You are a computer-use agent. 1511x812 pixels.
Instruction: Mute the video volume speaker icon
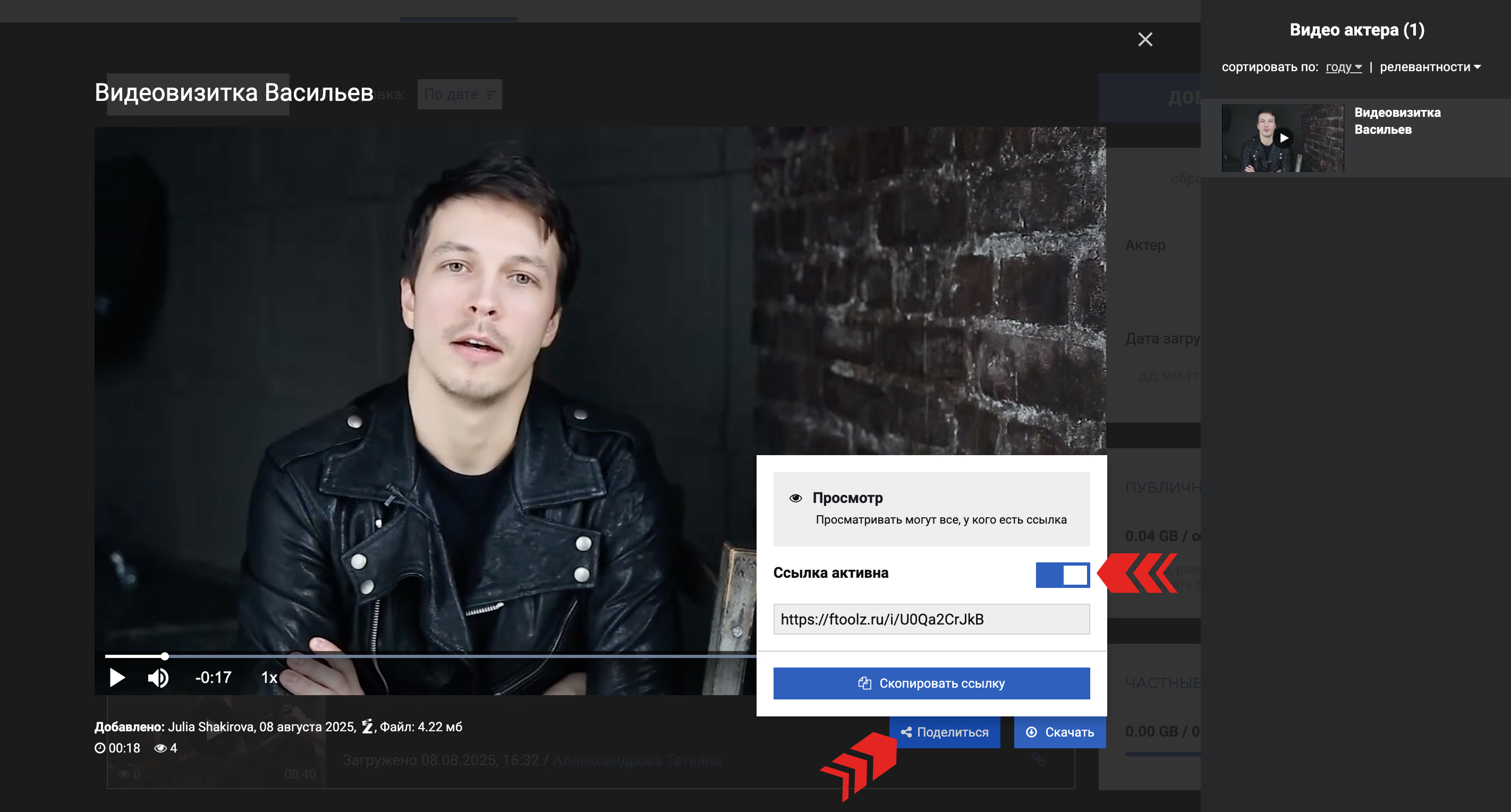[158, 678]
